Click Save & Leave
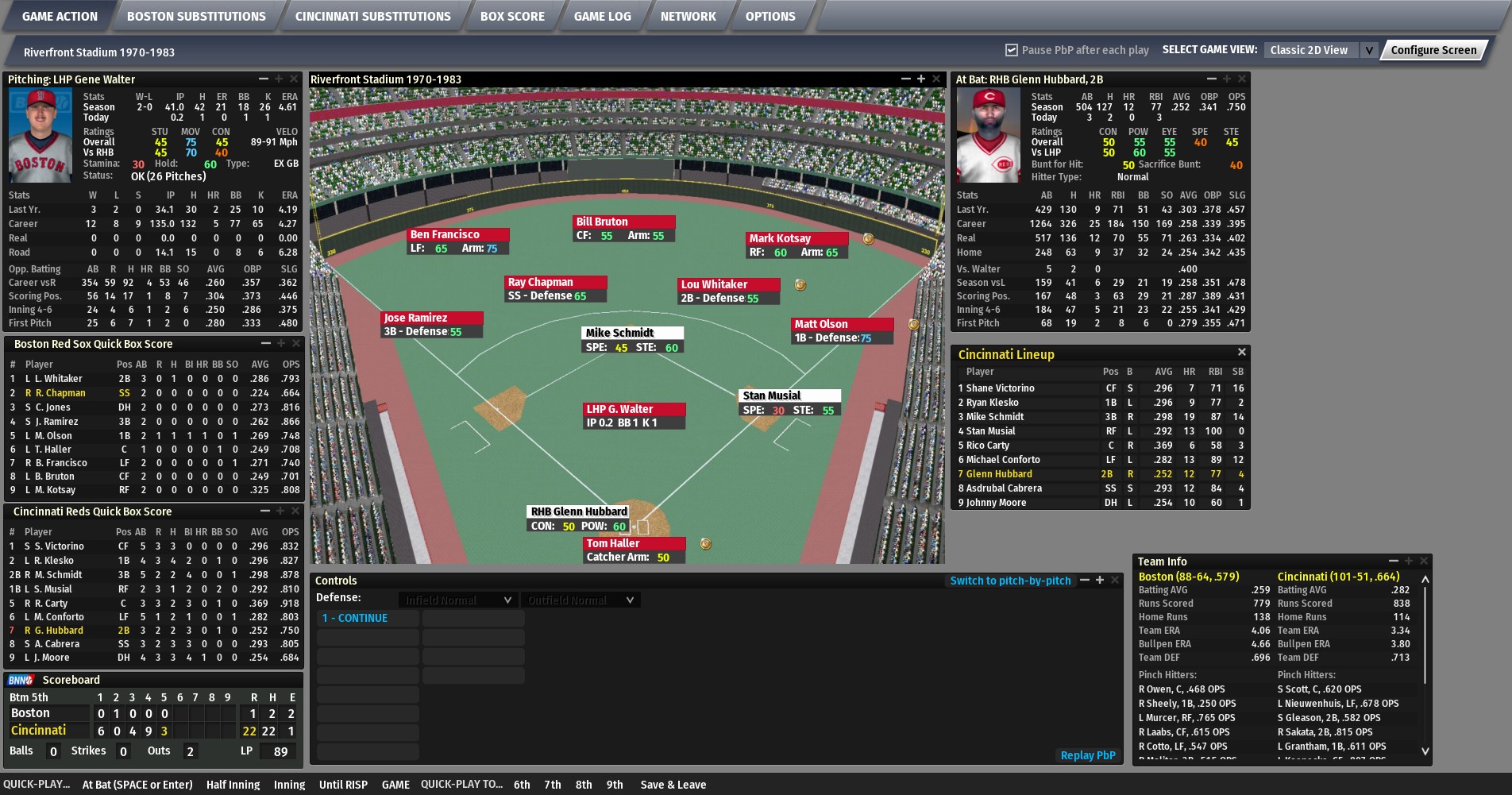Viewport: 1512px width, 795px height. click(x=673, y=785)
